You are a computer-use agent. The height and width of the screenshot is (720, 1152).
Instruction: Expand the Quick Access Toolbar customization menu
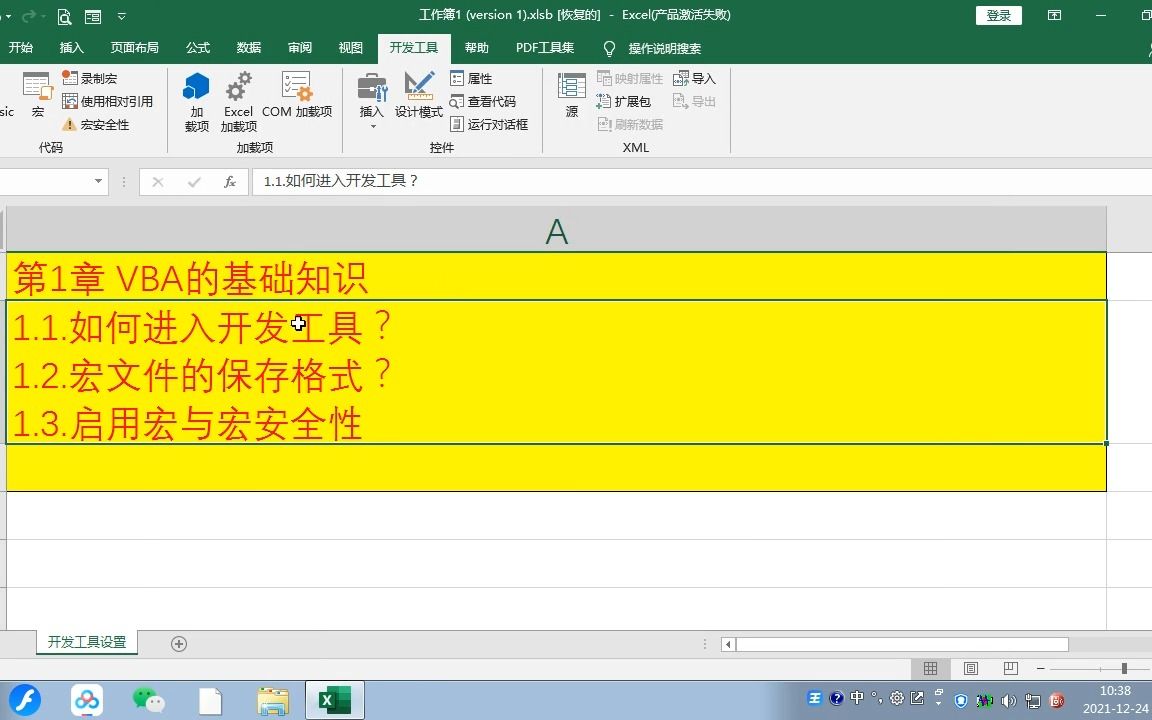click(x=122, y=16)
